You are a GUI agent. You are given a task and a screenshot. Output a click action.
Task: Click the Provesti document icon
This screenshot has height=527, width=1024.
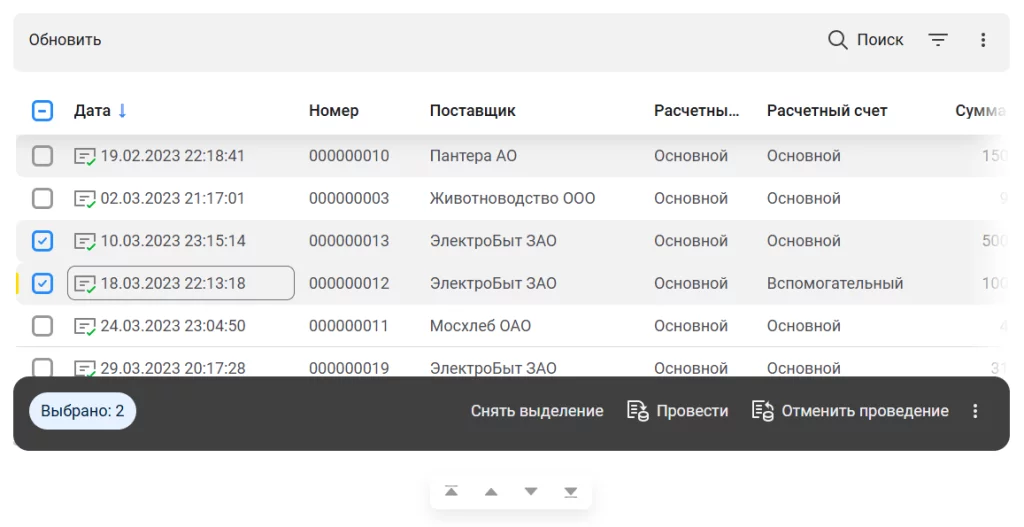pyautogui.click(x=637, y=411)
